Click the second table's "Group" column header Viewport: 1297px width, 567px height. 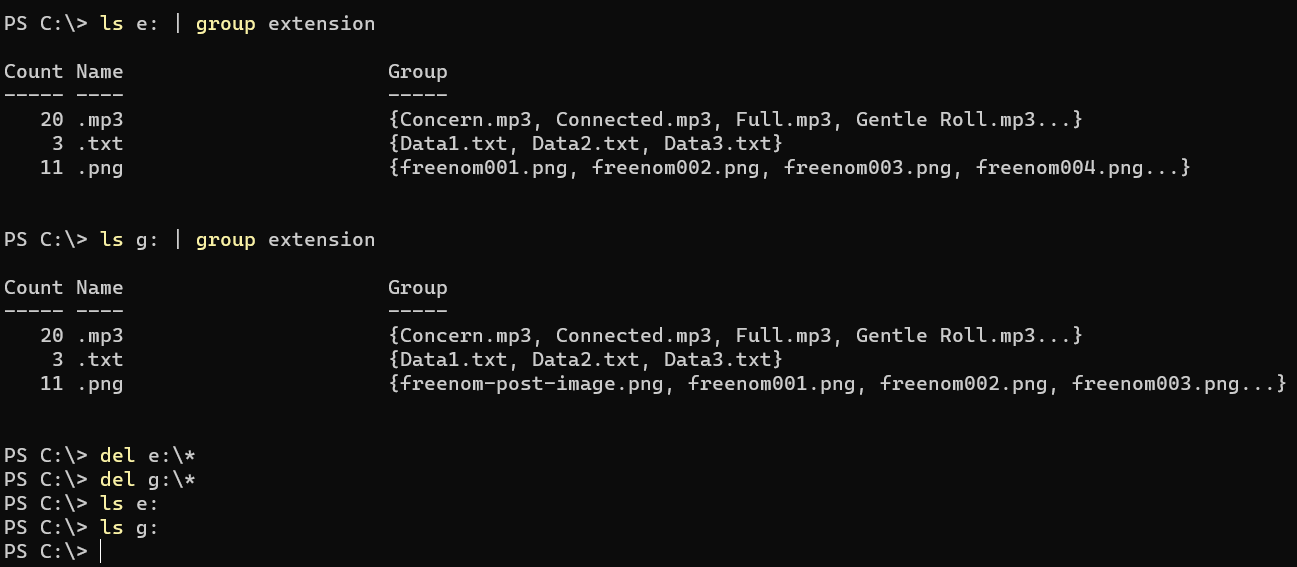click(x=418, y=288)
